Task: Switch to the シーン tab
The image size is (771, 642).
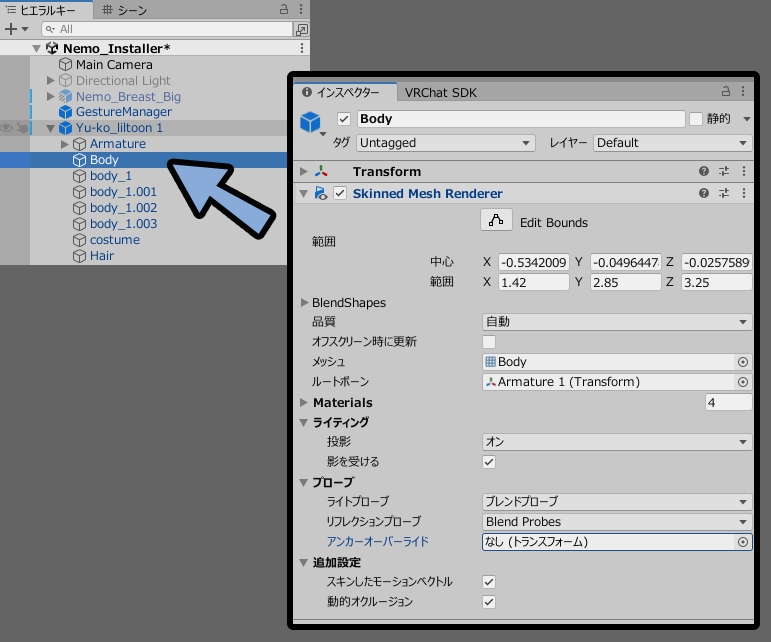Action: [x=124, y=10]
